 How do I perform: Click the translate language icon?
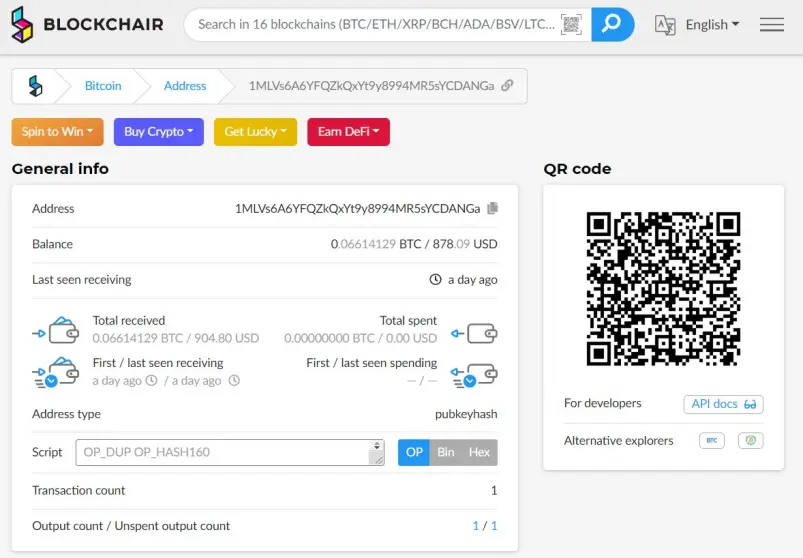coord(665,25)
